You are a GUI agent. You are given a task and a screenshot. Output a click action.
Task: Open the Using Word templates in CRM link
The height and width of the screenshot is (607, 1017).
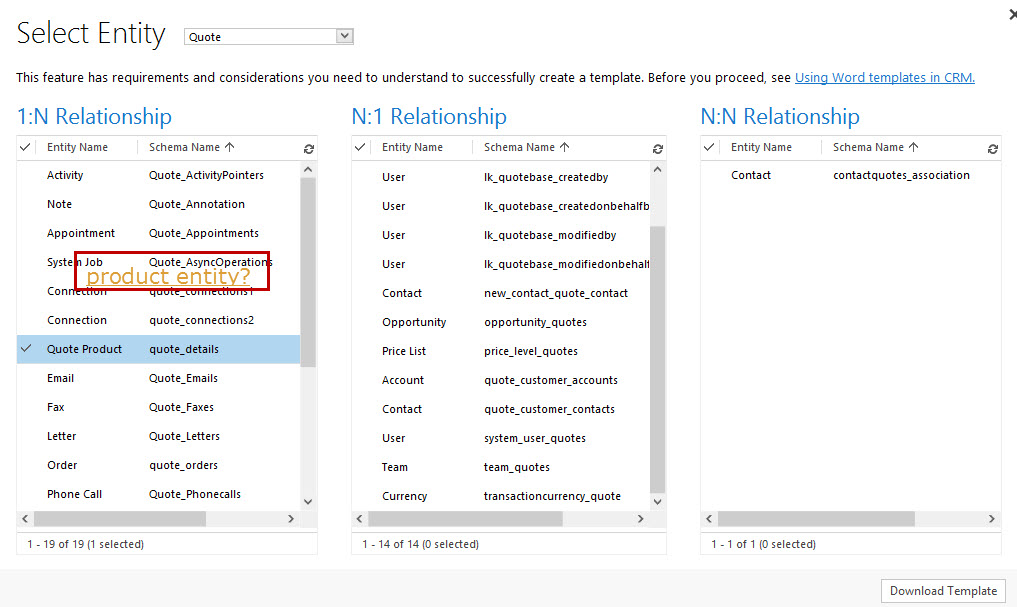(884, 77)
